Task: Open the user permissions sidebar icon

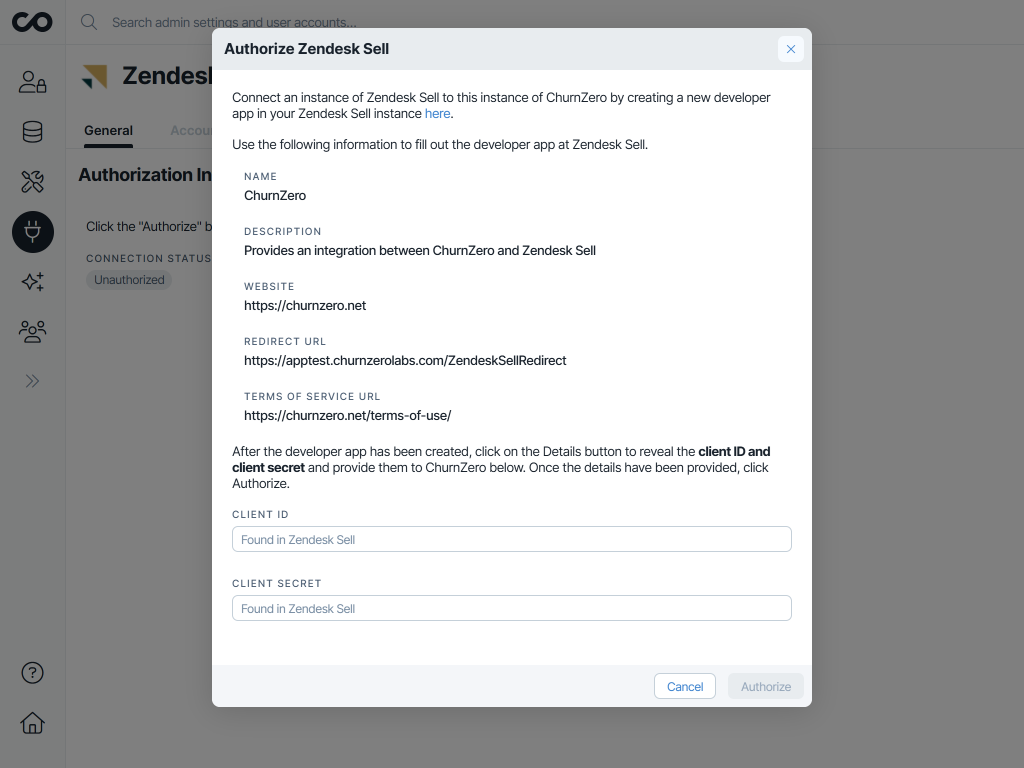Action: tap(32, 82)
